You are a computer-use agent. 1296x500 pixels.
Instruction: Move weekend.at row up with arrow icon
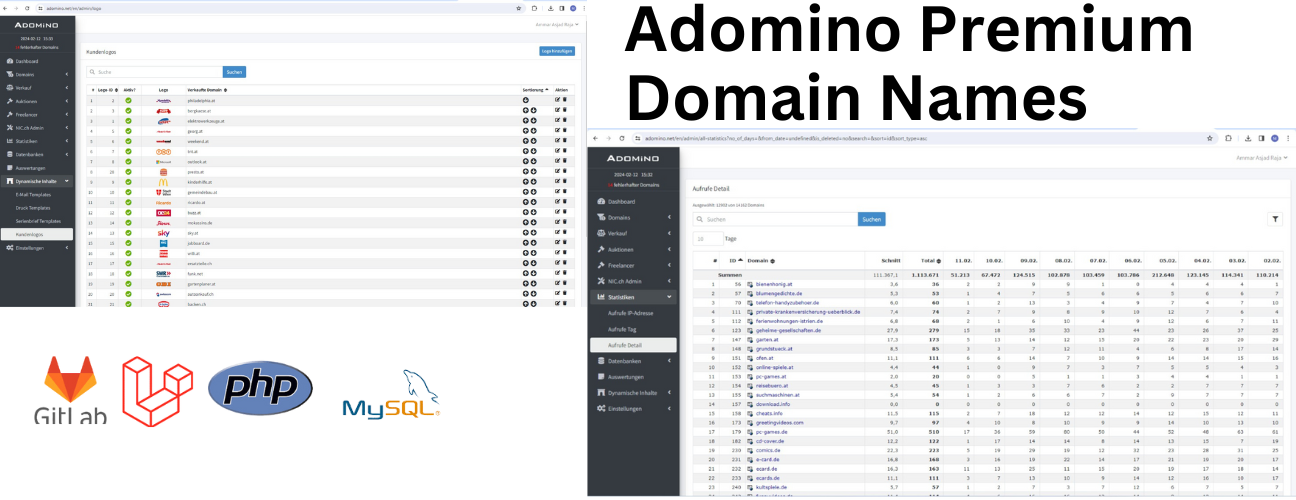[526, 141]
